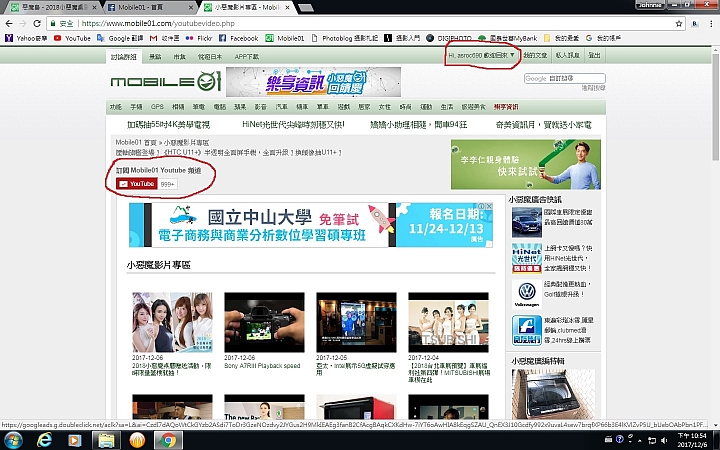Click 'Sony A7RIII Playback speed' video title
The width and height of the screenshot is (720, 450).
262,366
